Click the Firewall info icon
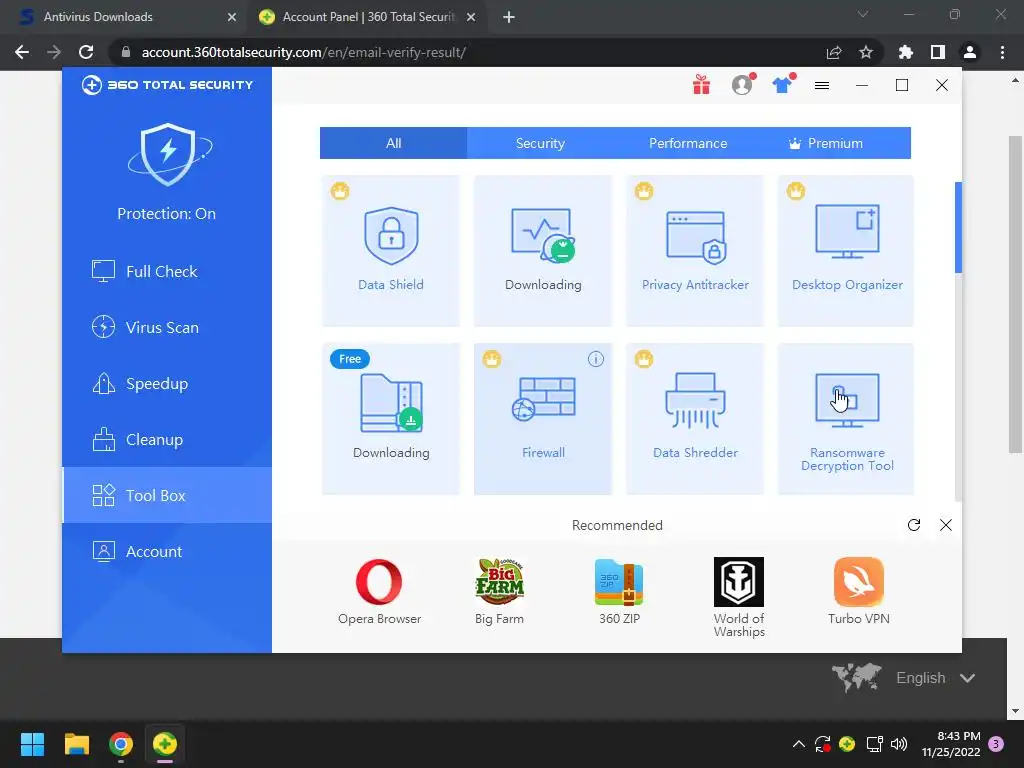 pyautogui.click(x=596, y=359)
